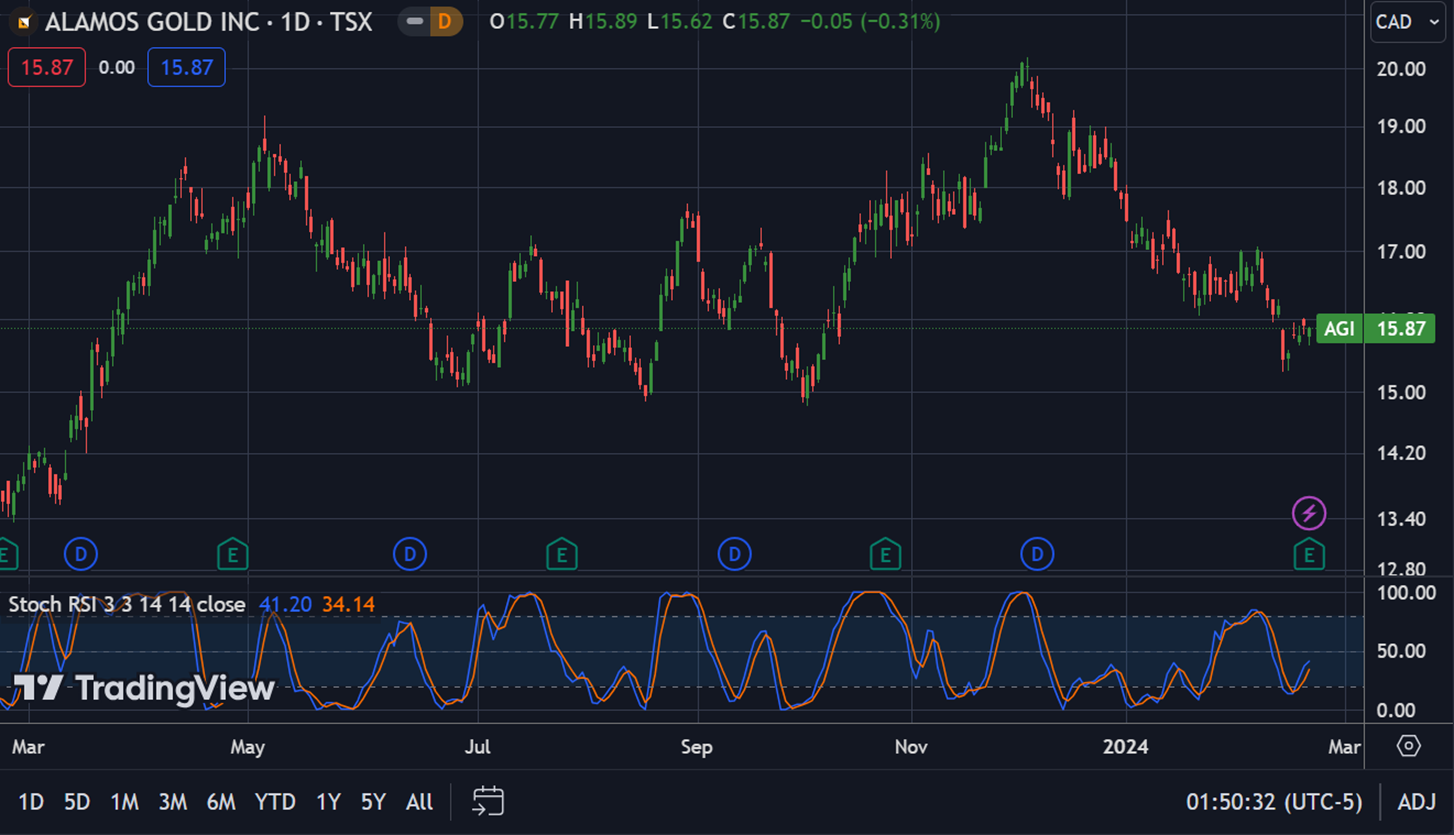Click the TradingView logo watermark
The height and width of the screenshot is (835, 1454).
coord(143,688)
